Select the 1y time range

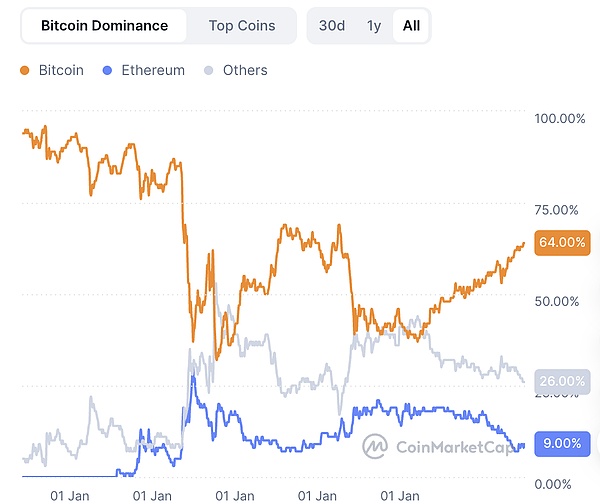374,25
